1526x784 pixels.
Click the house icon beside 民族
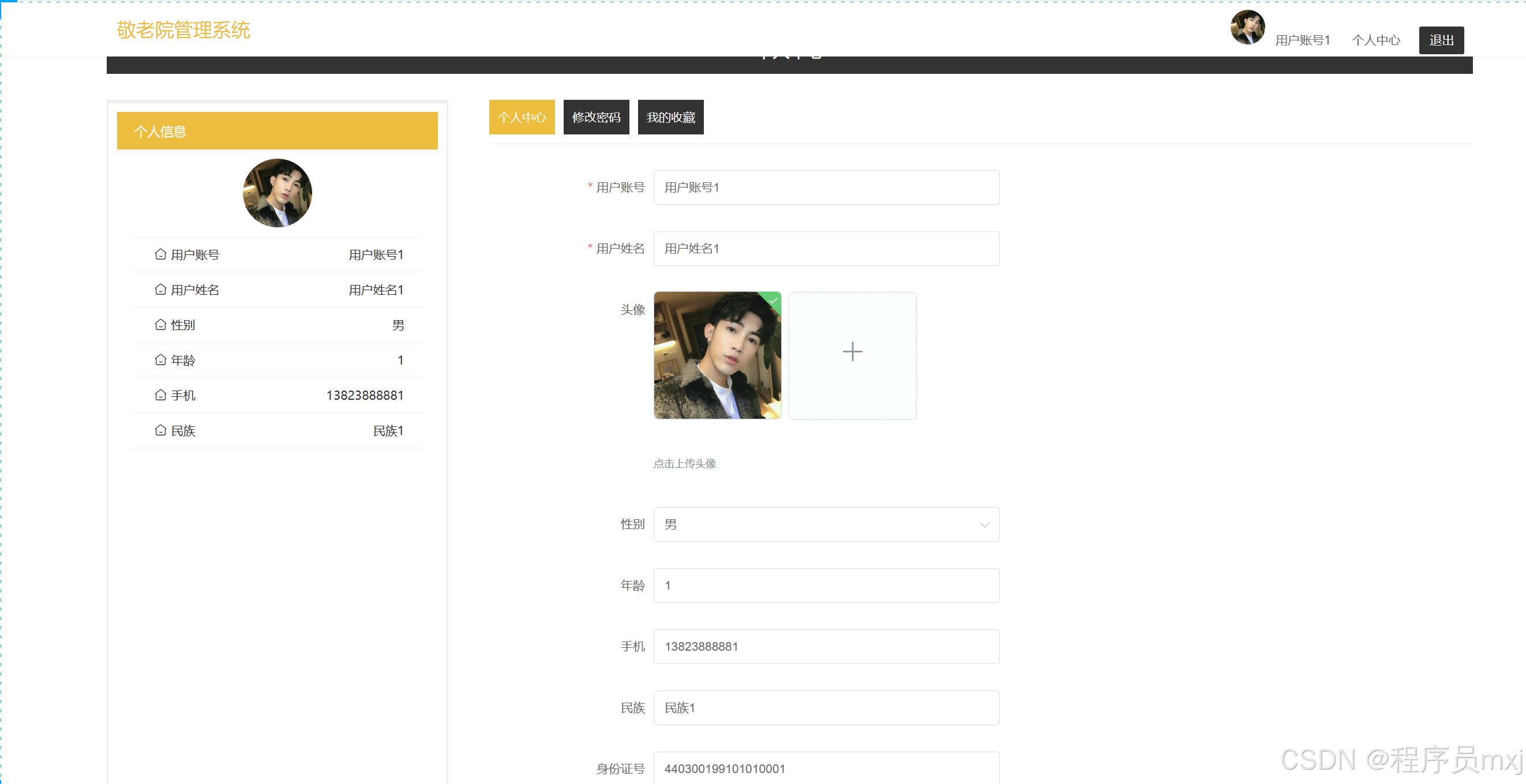[x=160, y=430]
